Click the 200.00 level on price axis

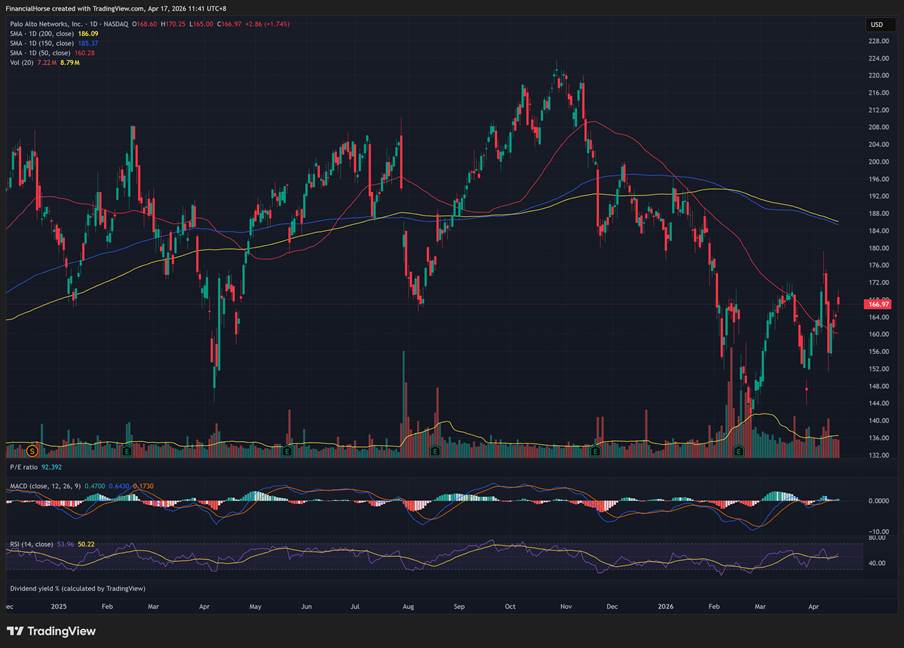879,162
